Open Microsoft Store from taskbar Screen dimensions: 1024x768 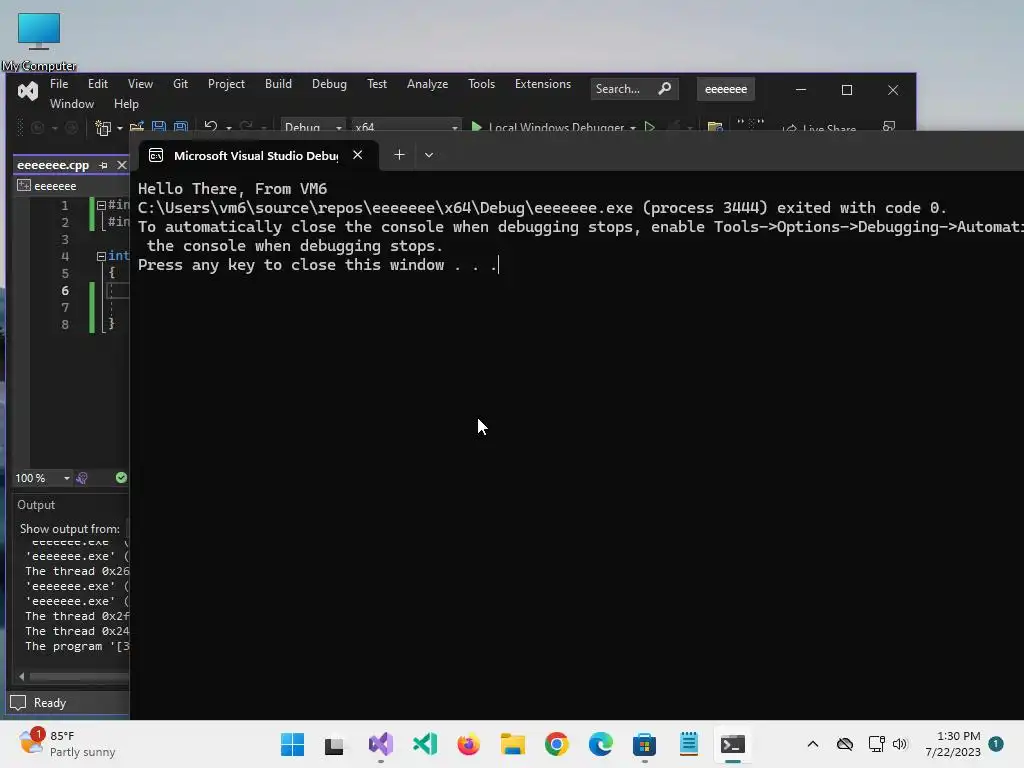[644, 744]
